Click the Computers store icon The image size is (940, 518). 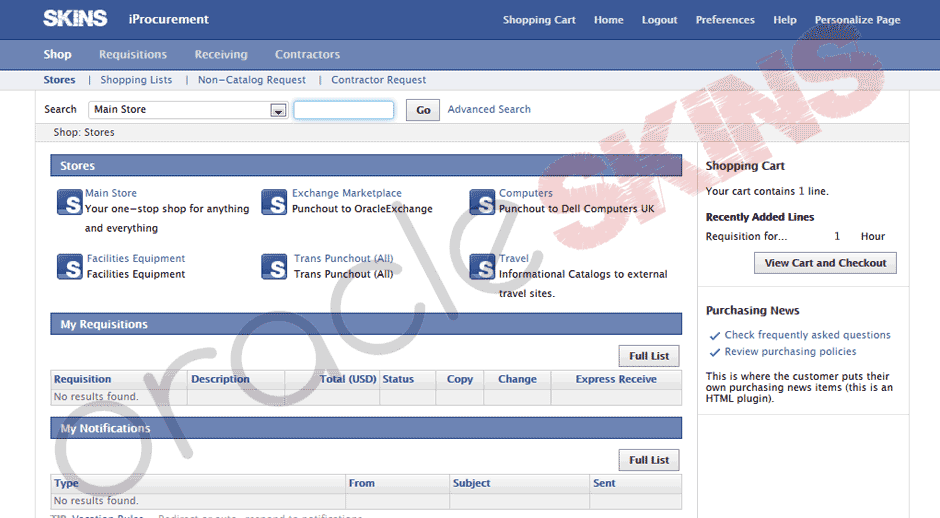[x=482, y=202]
